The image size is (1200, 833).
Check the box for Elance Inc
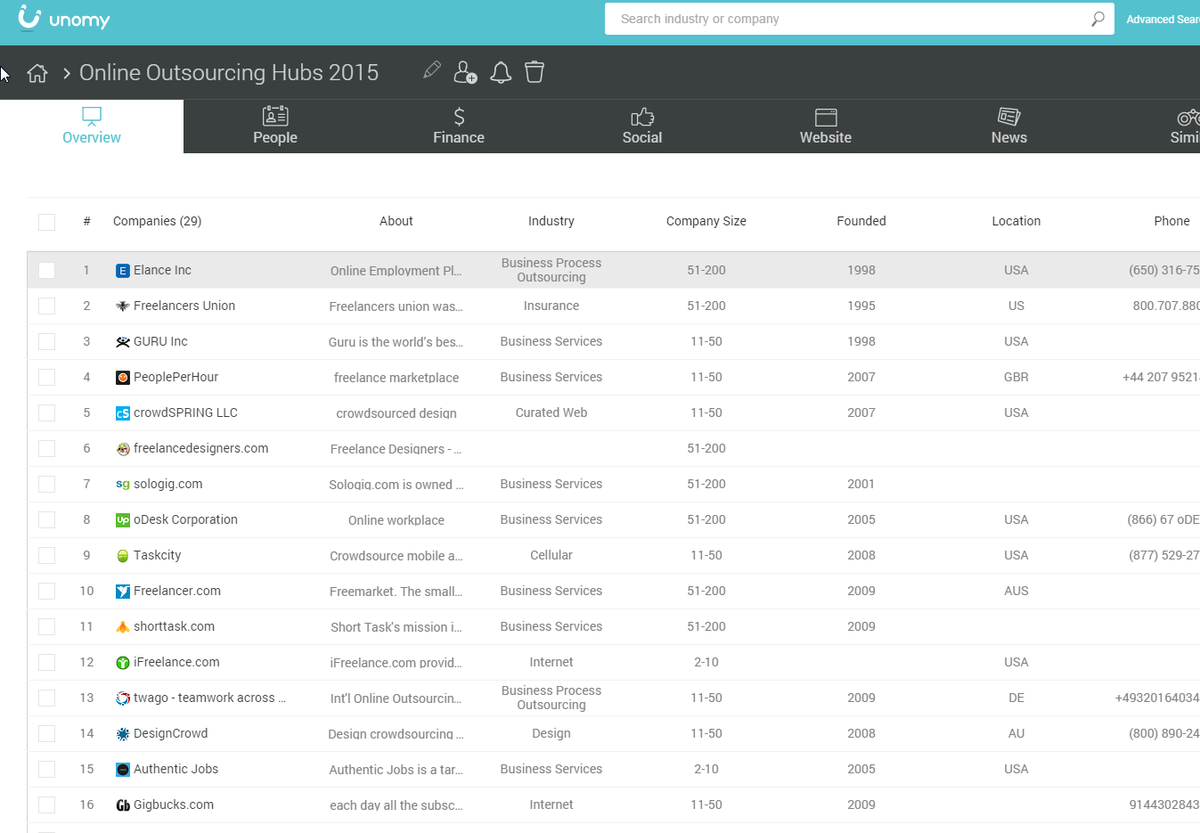click(x=47, y=270)
